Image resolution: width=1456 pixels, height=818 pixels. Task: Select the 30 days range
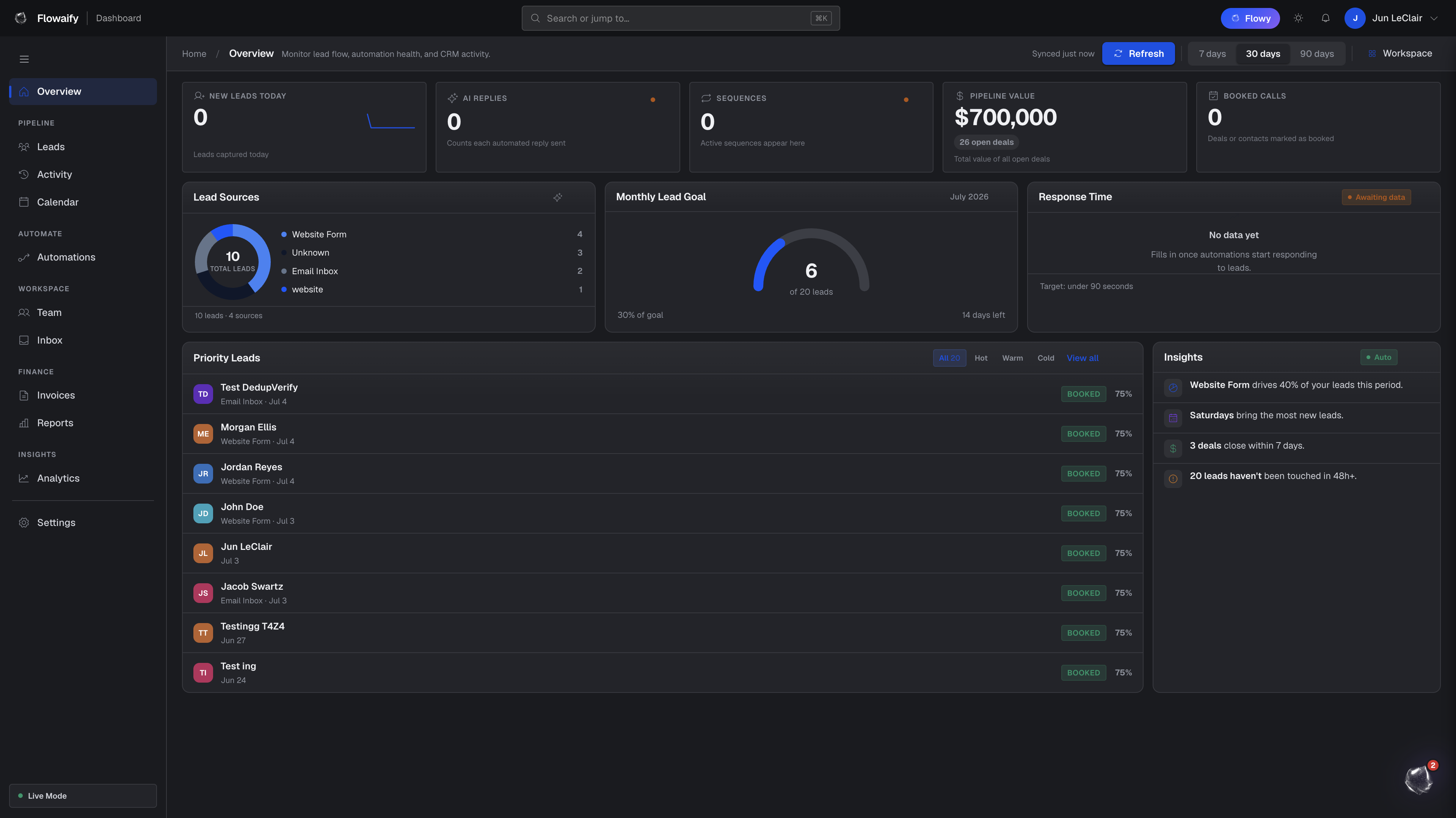click(x=1263, y=54)
